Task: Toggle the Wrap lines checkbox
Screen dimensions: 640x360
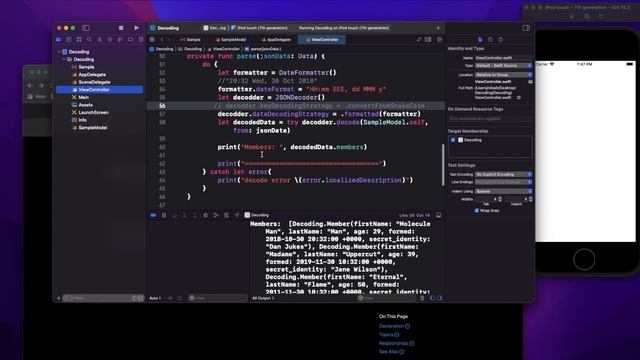Action: [477, 211]
